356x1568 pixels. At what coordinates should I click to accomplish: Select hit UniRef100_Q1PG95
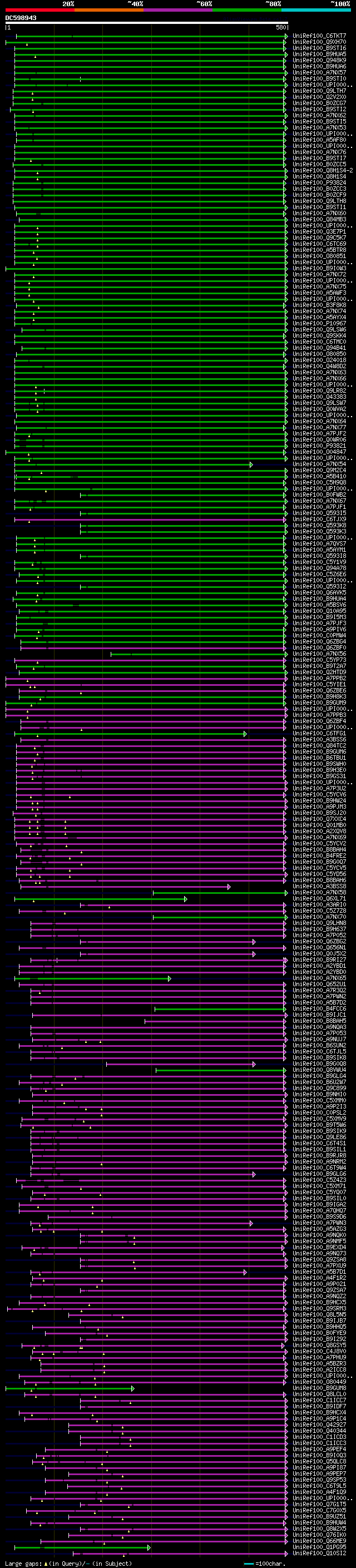click(x=319, y=1548)
